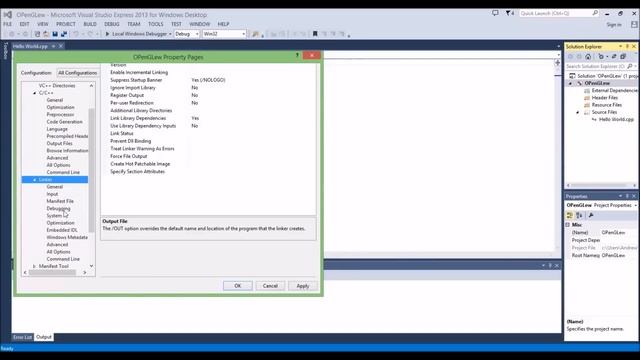Click Alphabetical sort icon in Properties panel
The width and height of the screenshot is (640, 360).
tap(579, 216)
